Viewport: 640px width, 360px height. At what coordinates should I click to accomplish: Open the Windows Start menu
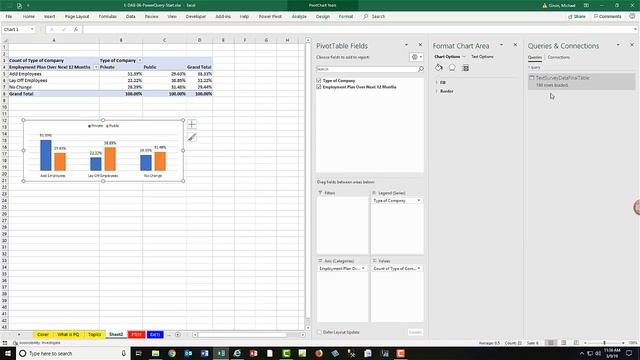(8, 353)
